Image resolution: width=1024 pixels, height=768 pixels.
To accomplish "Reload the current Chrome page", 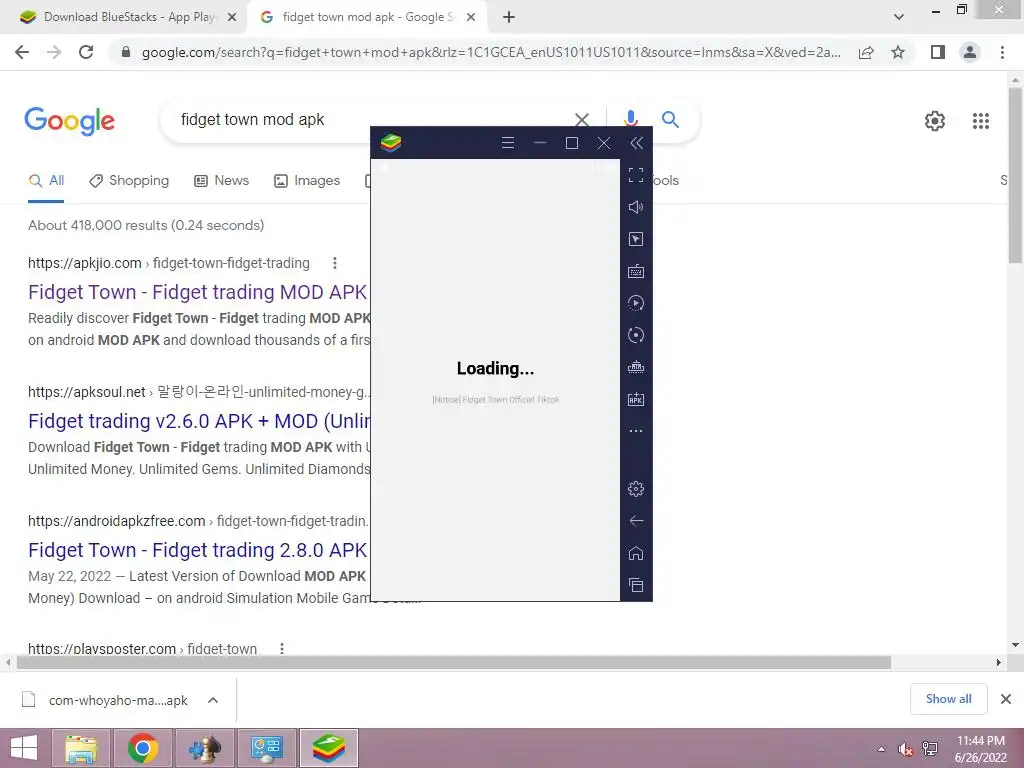I will coord(86,52).
